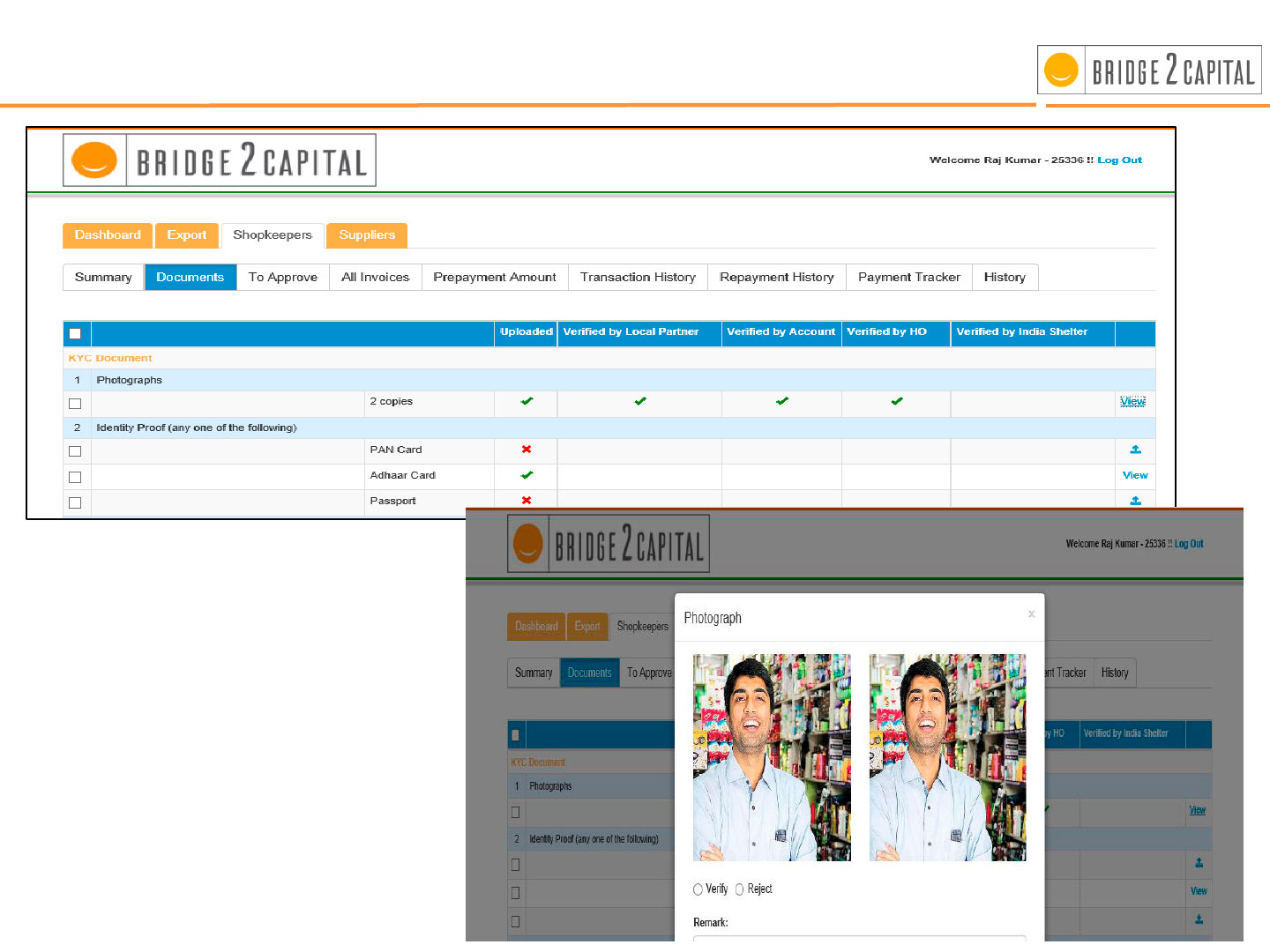1270x952 pixels.
Task: Click the Passport upload icon
Action: coord(1135,501)
